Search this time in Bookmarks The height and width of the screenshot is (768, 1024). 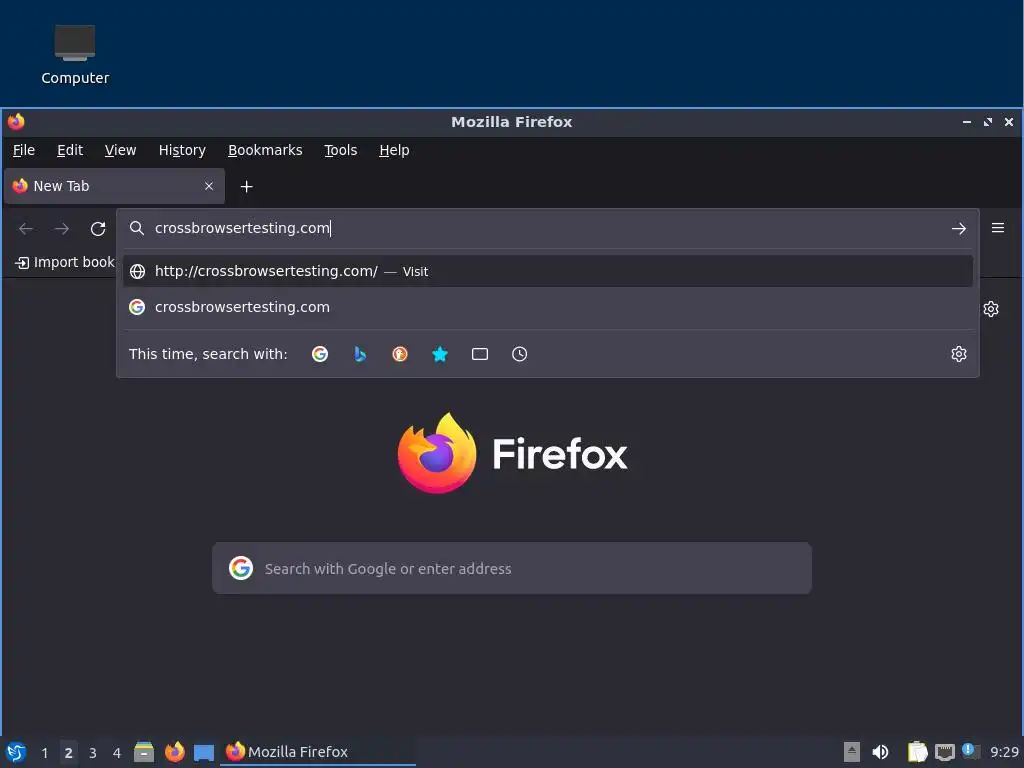(440, 354)
